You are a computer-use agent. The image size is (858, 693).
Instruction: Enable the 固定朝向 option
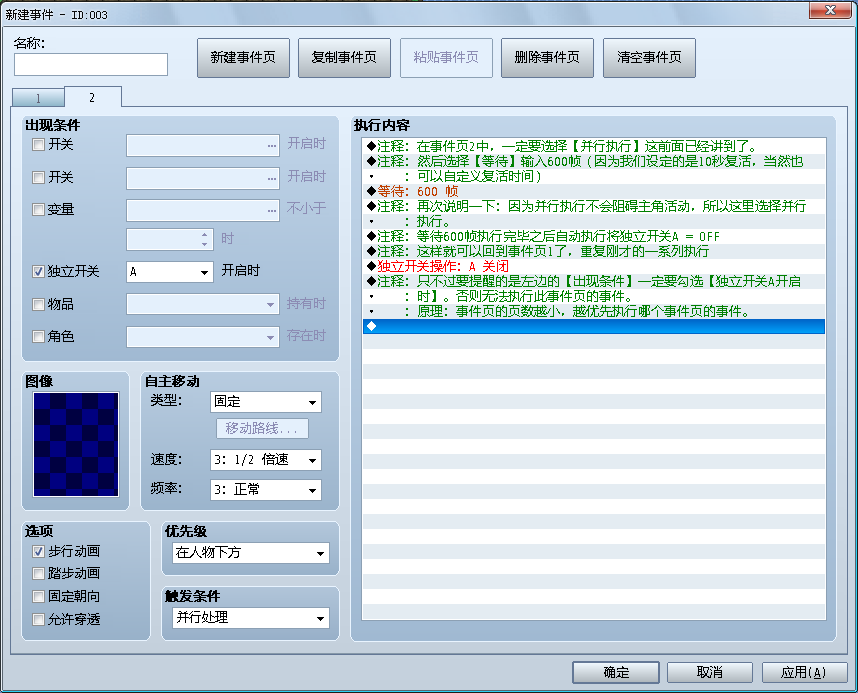point(38,596)
